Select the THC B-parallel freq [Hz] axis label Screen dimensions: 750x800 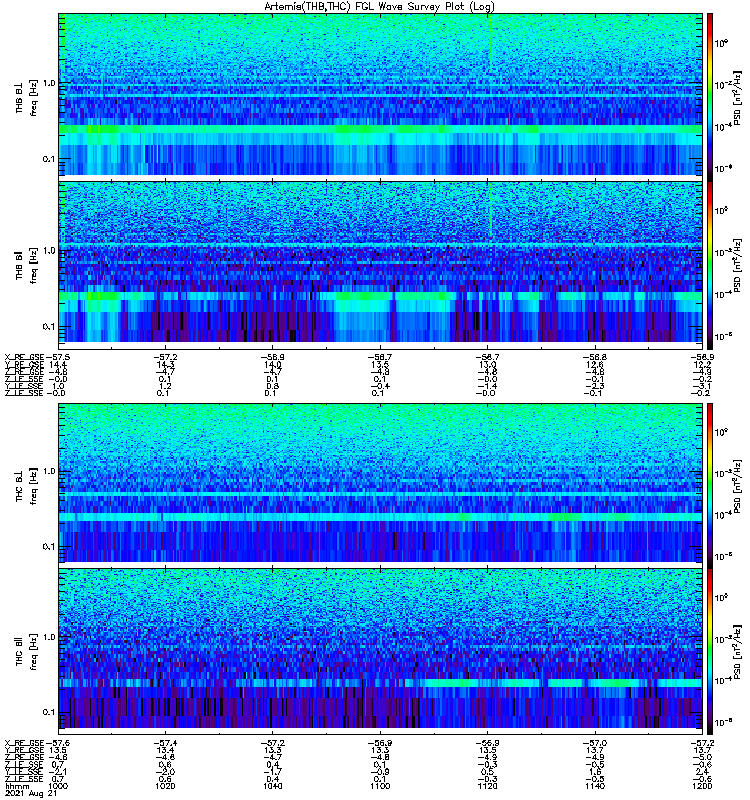34,652
